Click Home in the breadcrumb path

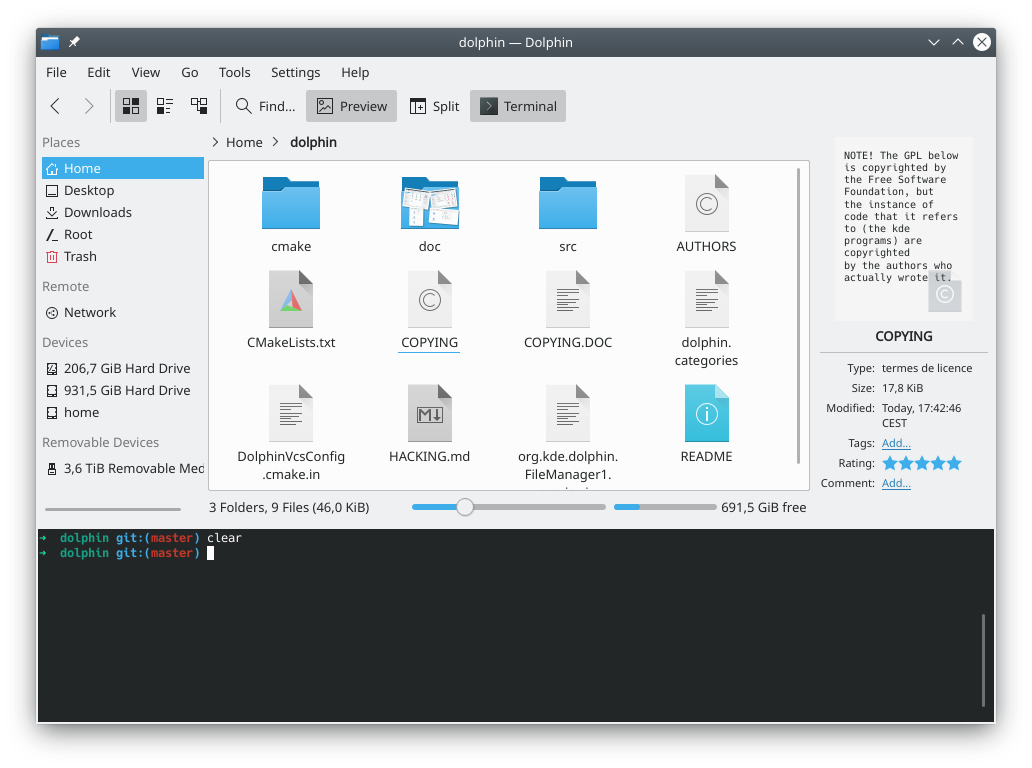tap(244, 142)
